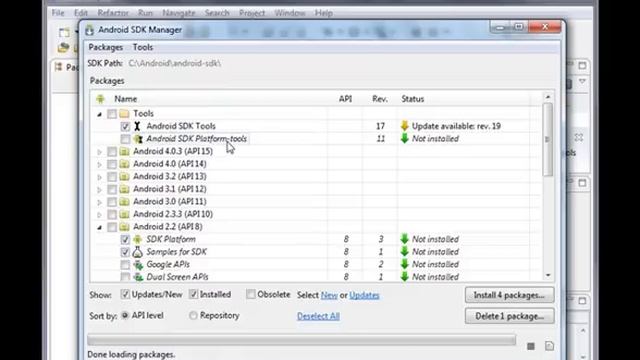Toggle the Updates/New show checkbox
Image resolution: width=640 pixels, height=360 pixels.
coord(125,294)
